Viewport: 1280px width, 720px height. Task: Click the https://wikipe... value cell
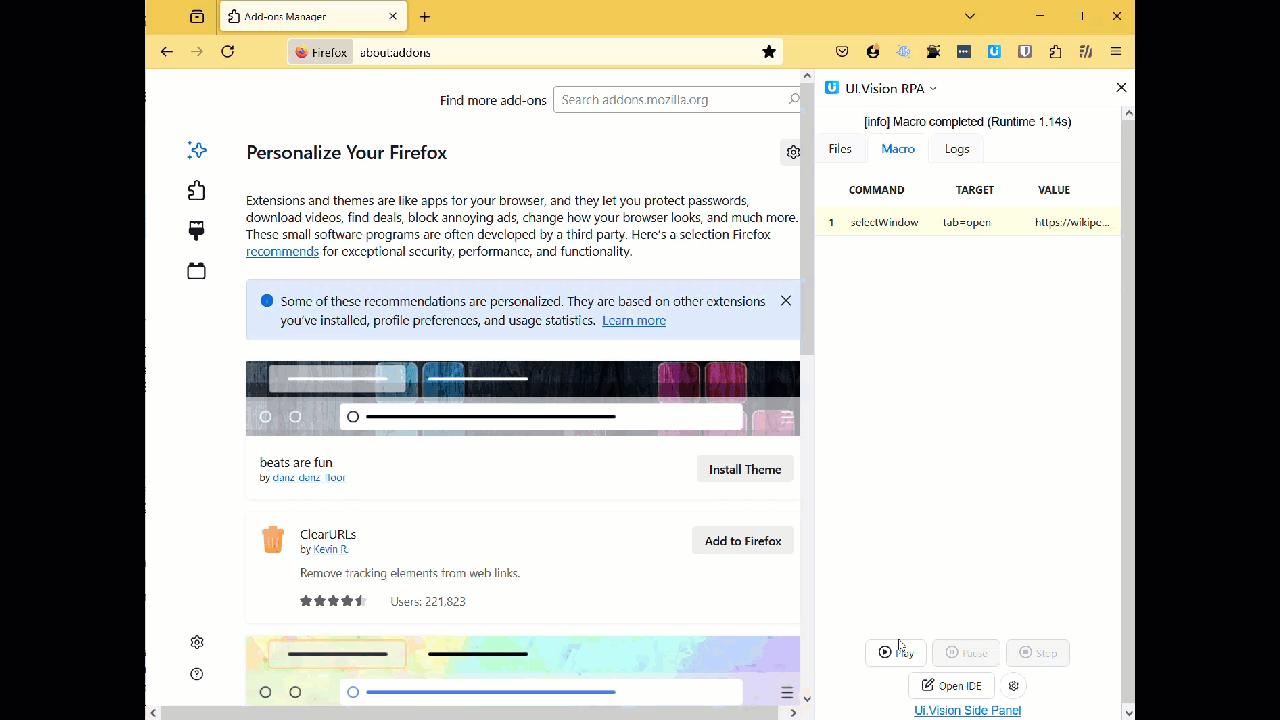point(1072,222)
